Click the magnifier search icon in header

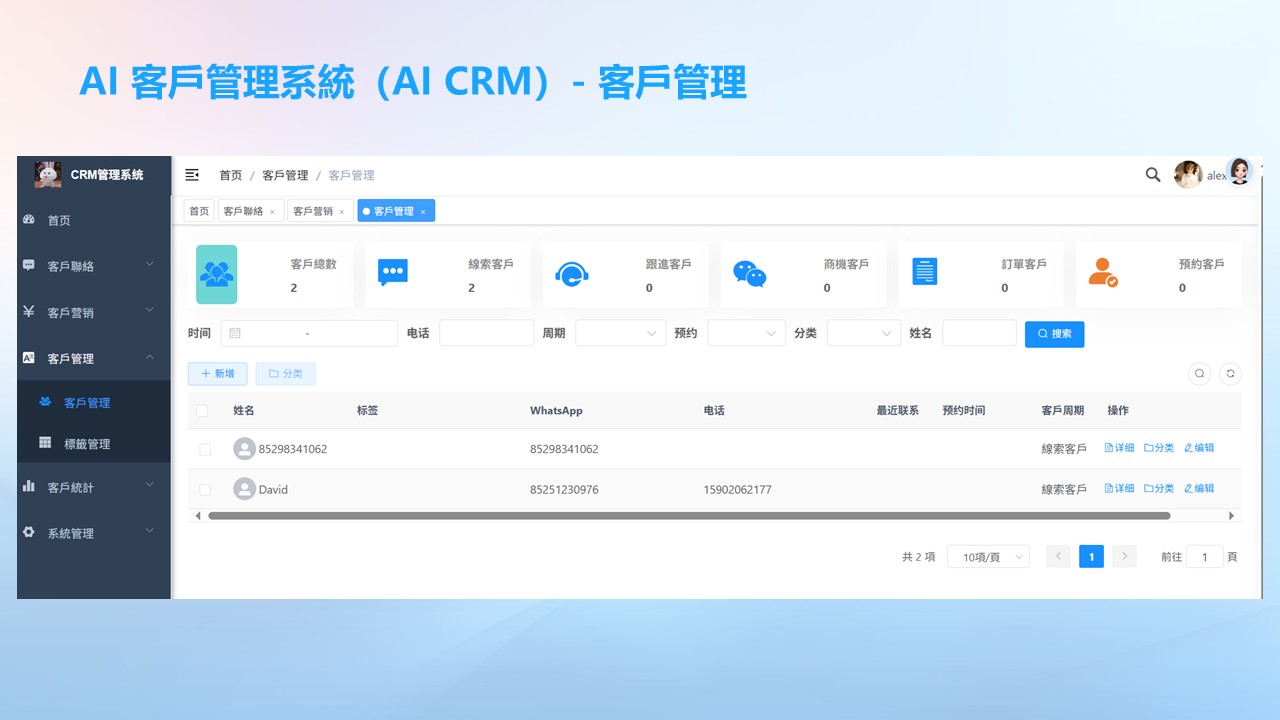point(1152,175)
